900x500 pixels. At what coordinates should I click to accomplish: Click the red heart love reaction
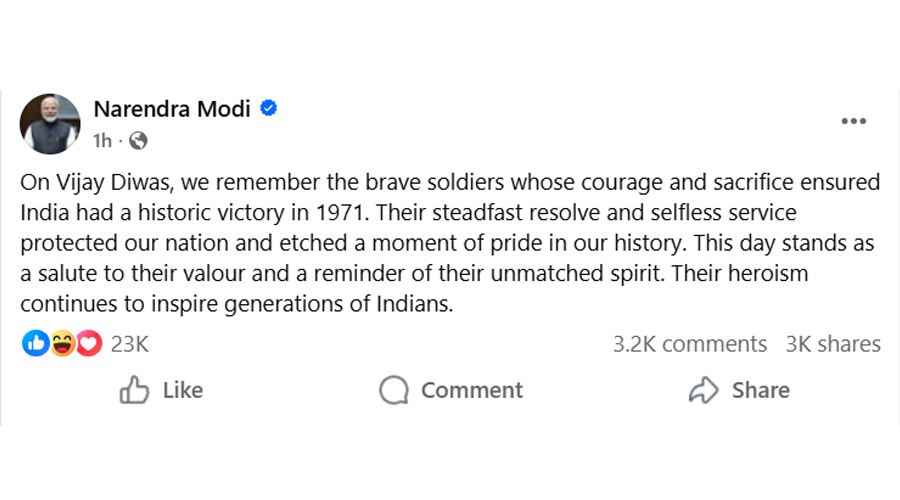point(90,344)
